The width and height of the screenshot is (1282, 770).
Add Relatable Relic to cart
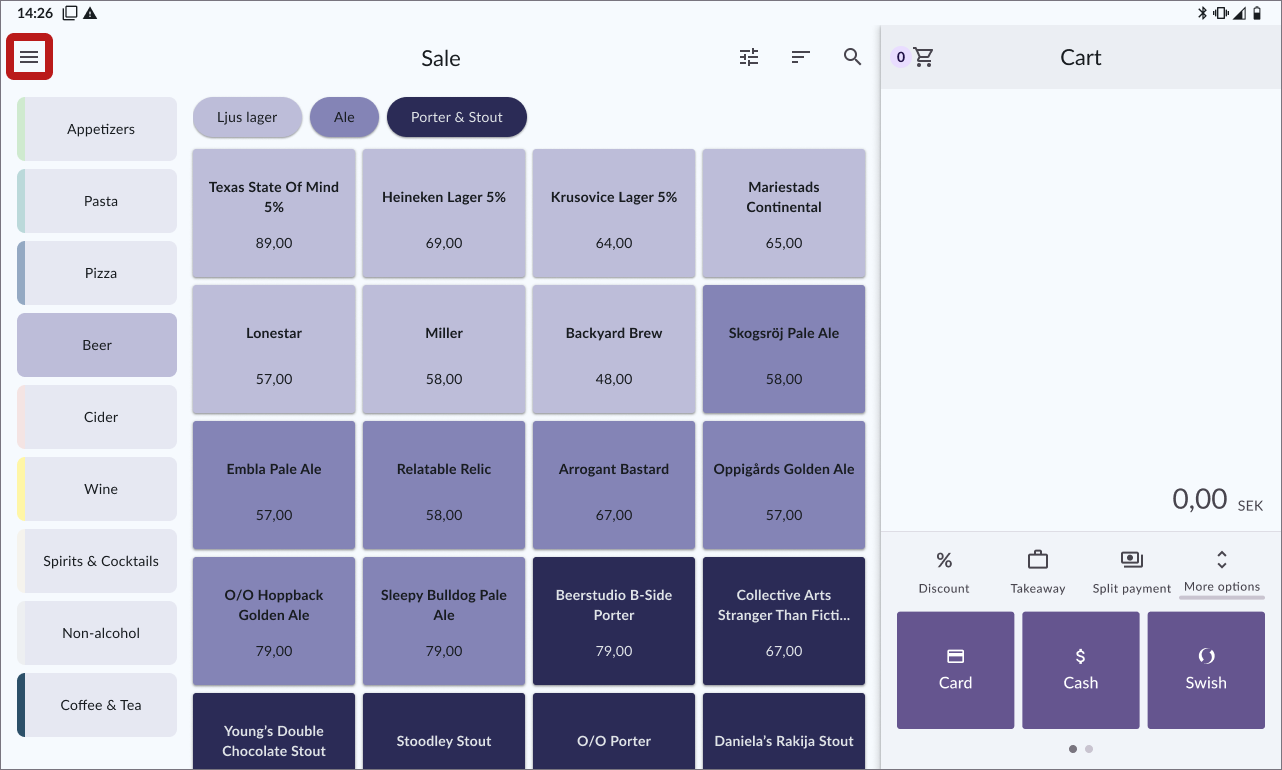click(444, 486)
